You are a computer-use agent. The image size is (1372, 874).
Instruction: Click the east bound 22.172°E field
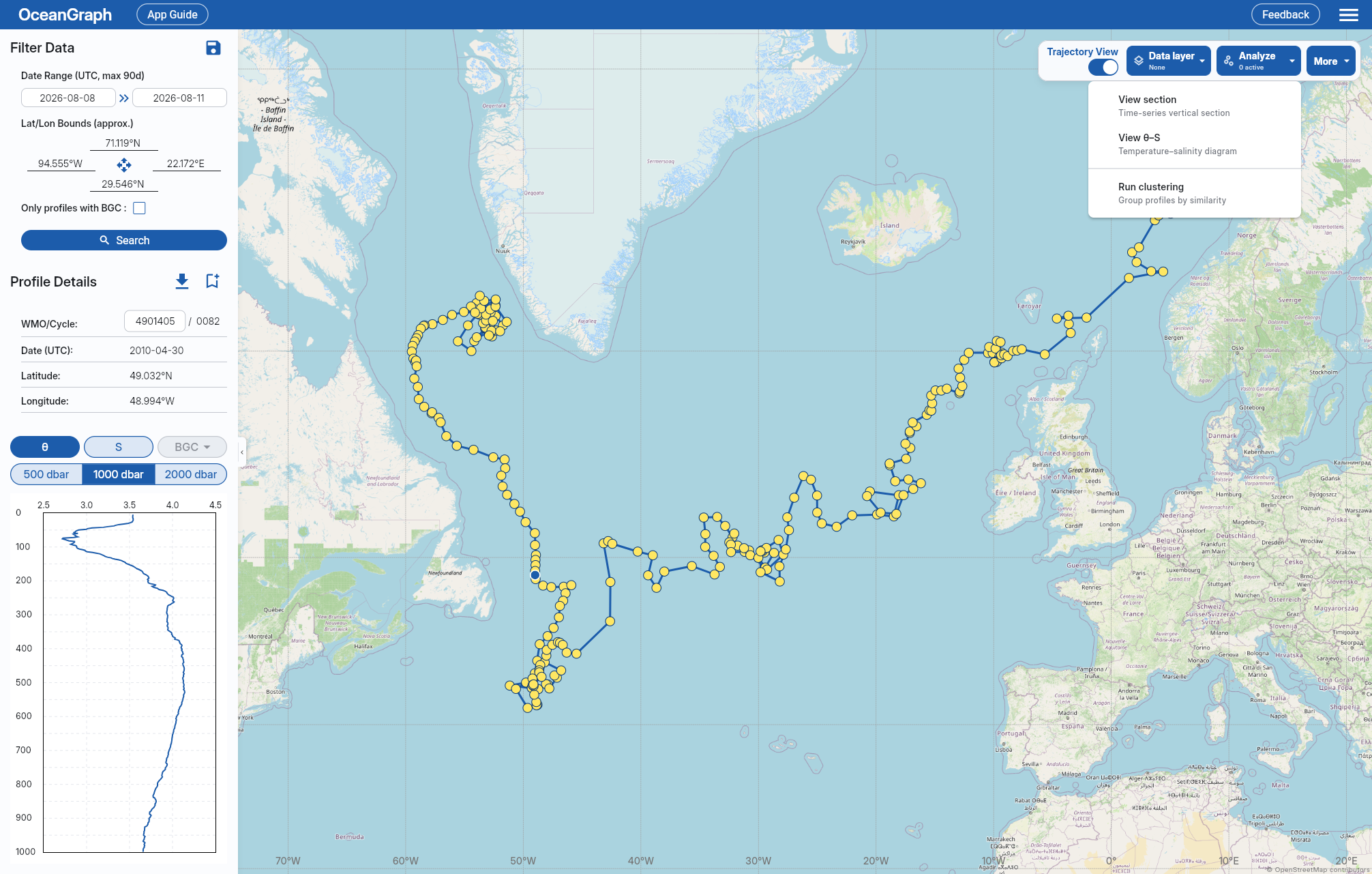[x=186, y=164]
